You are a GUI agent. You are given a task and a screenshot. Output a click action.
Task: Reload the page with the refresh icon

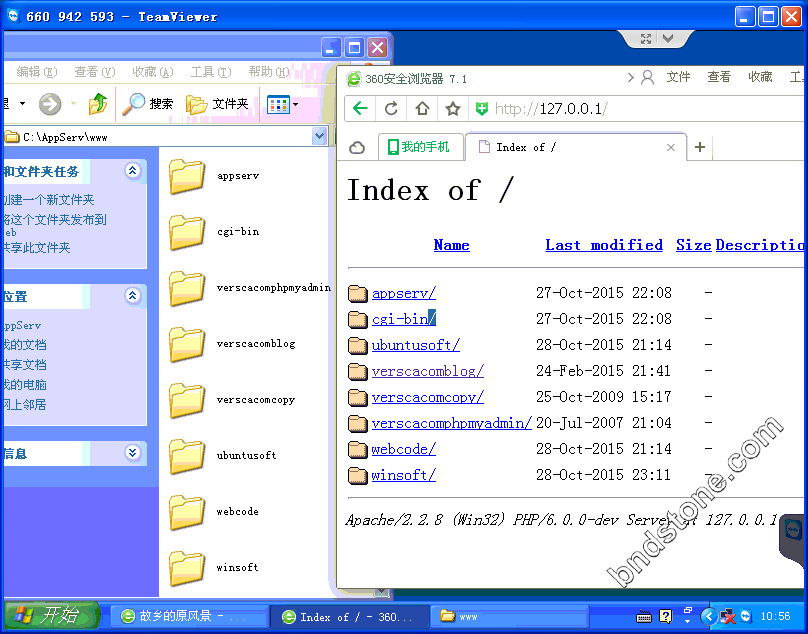(x=391, y=109)
